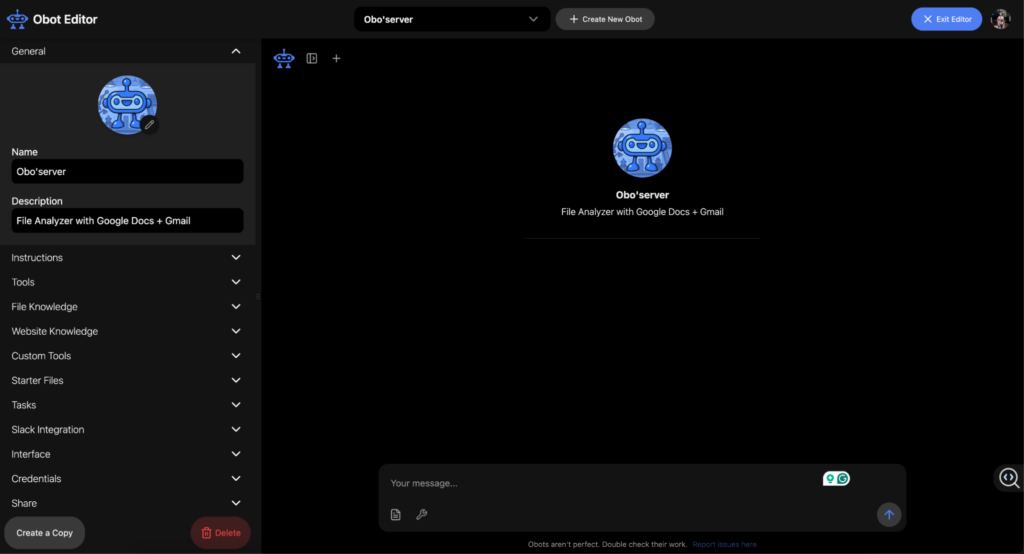Expand the Tools section
This screenshot has height=554, width=1024.
[x=127, y=282]
